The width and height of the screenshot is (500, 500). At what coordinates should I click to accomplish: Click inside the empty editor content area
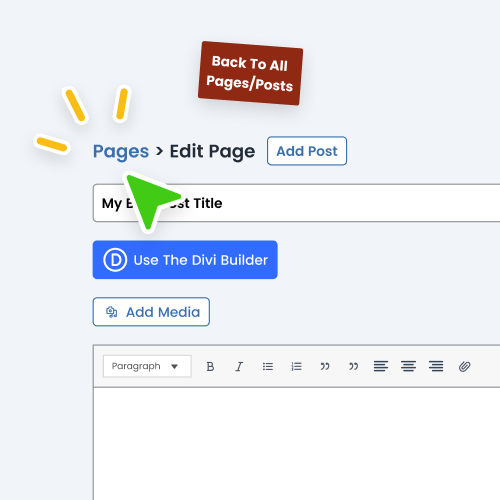(x=297, y=443)
